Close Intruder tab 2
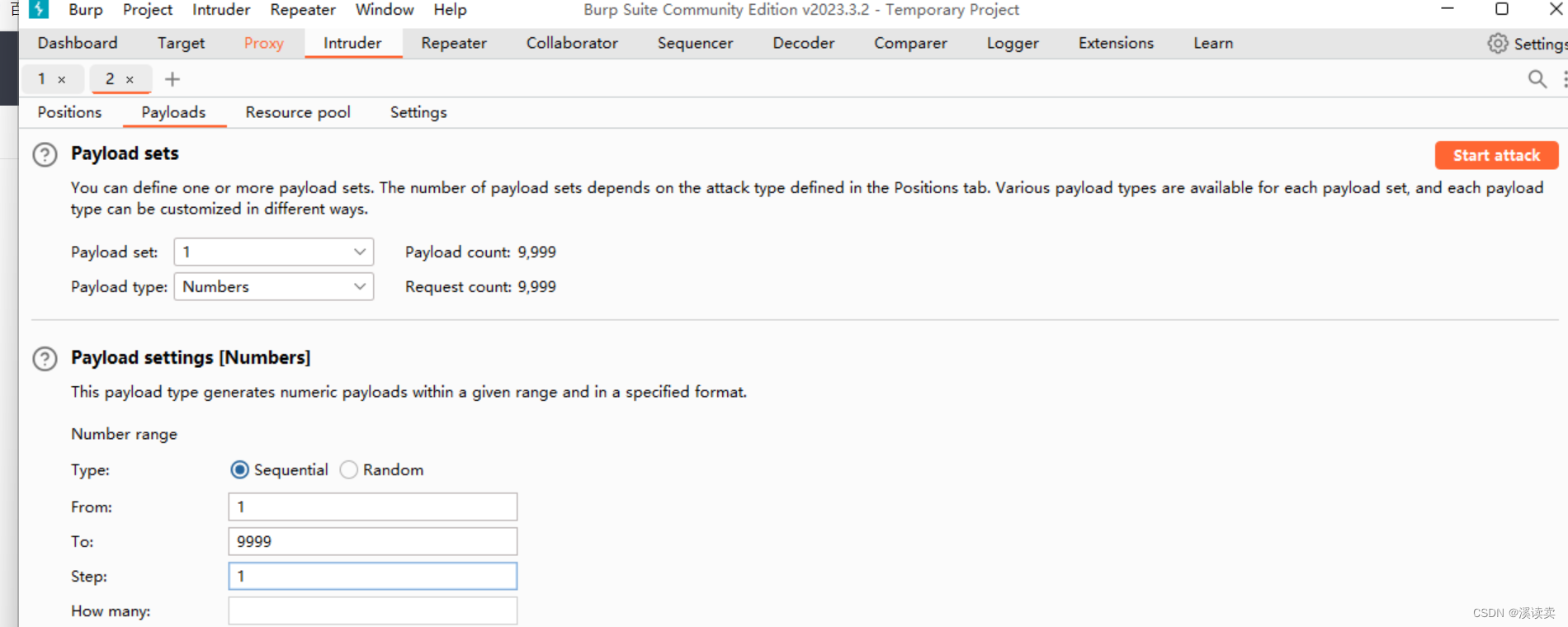 point(130,80)
